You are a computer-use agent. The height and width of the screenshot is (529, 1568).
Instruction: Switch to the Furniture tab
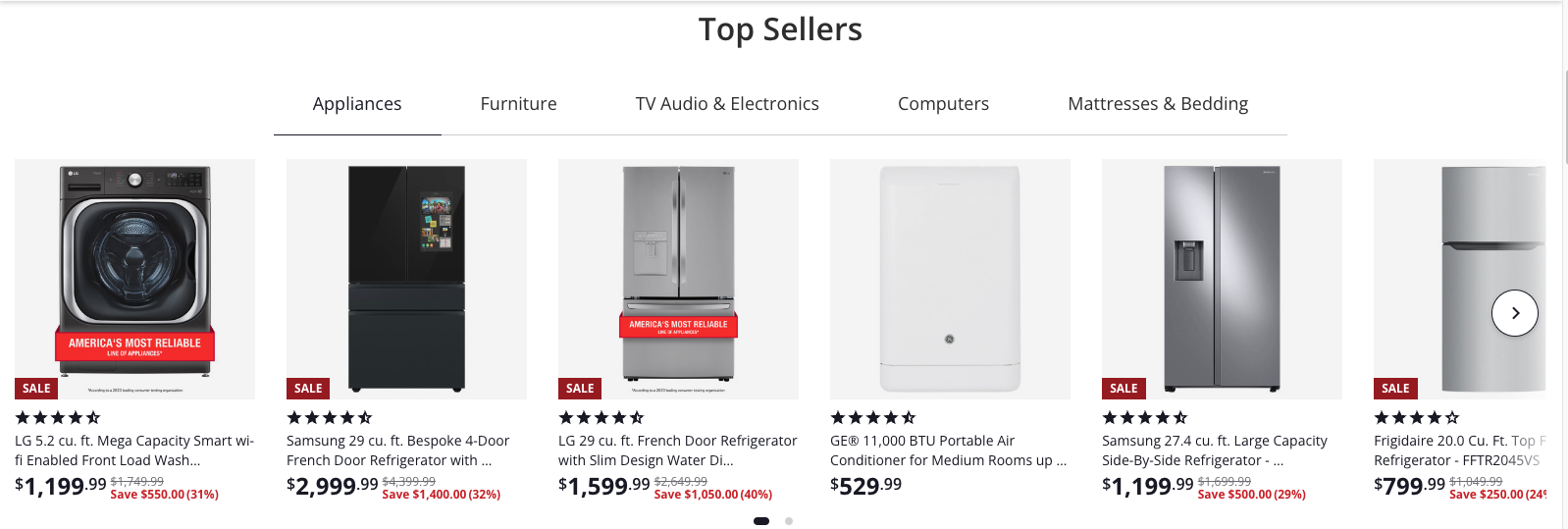click(518, 104)
